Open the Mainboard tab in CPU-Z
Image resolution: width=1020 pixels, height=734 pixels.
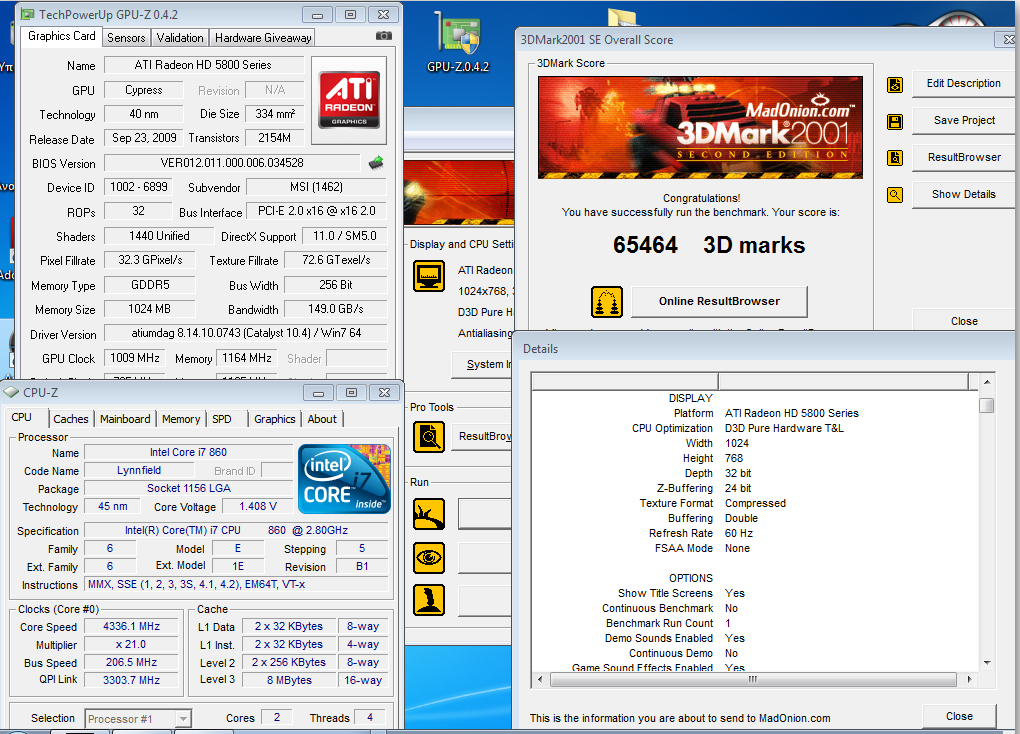(x=125, y=419)
